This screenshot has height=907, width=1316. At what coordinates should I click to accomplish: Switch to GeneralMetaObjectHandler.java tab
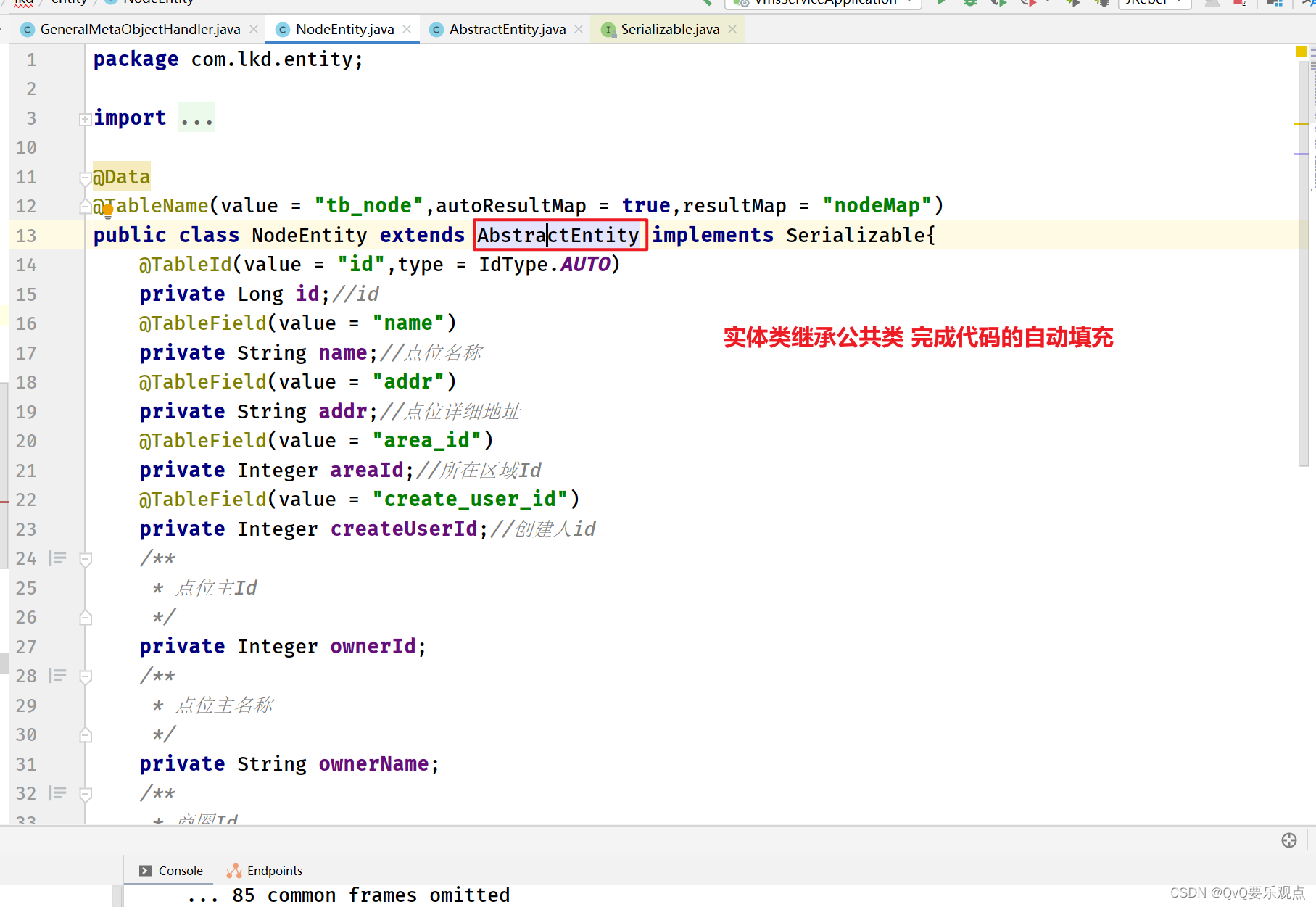[x=139, y=29]
